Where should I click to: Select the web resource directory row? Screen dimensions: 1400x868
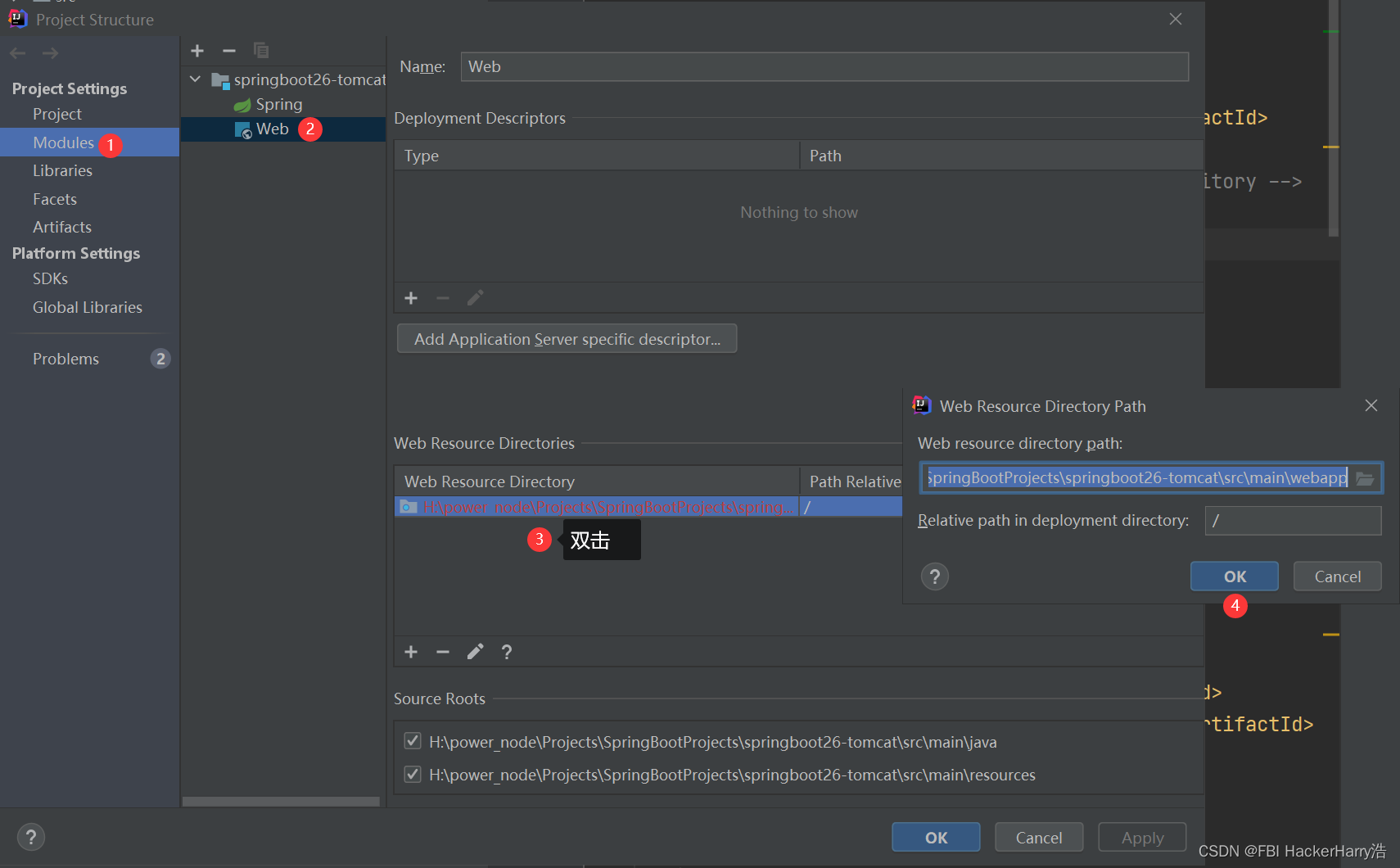point(648,507)
